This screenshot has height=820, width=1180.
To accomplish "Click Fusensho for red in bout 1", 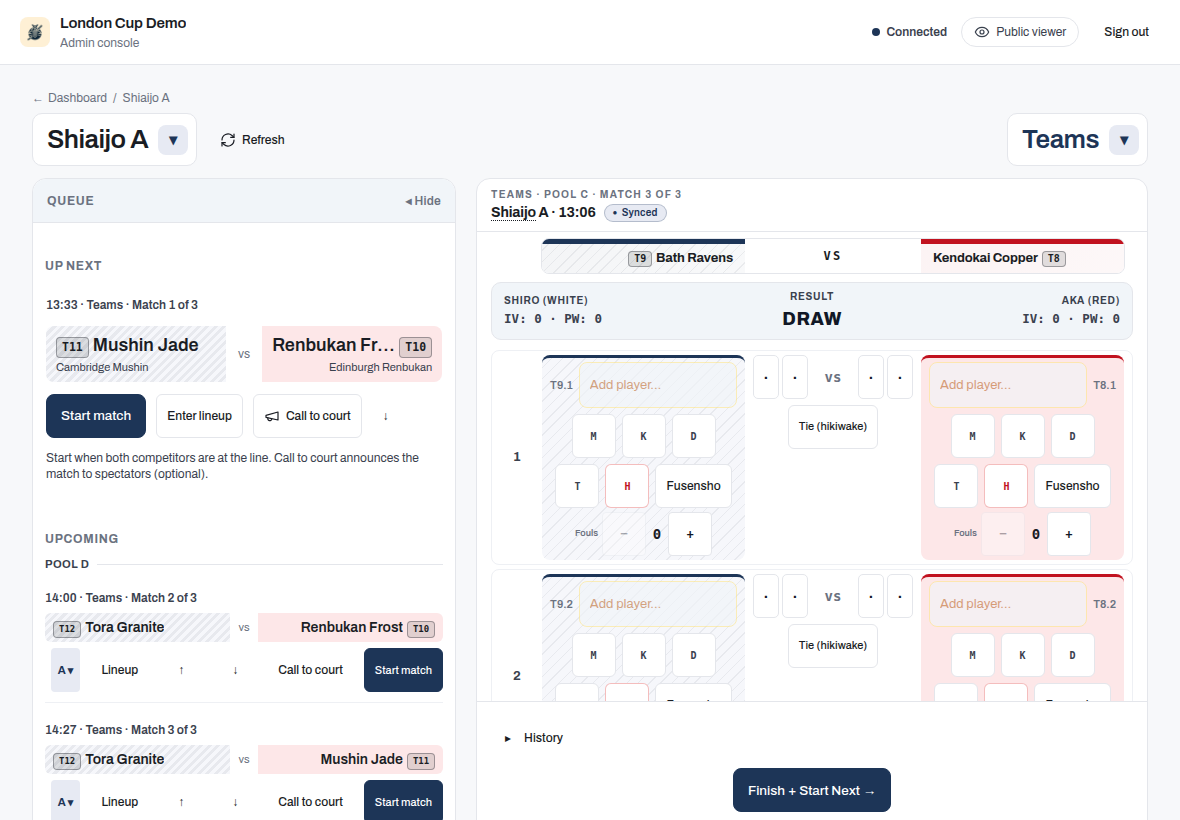I will (x=1072, y=486).
